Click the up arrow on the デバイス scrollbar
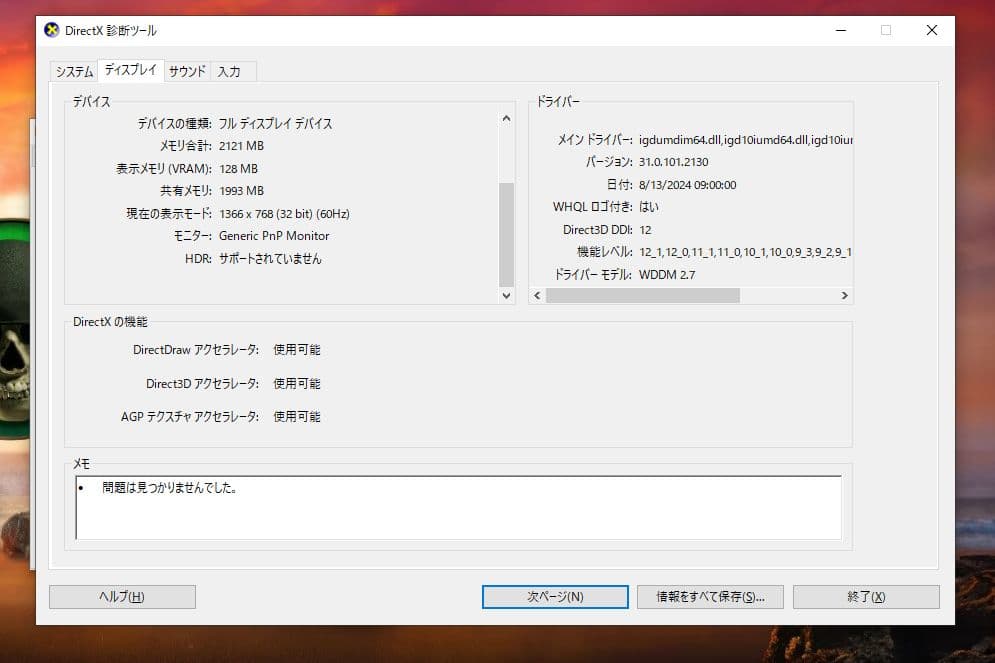Screen dimensions: 995x663 506,117
